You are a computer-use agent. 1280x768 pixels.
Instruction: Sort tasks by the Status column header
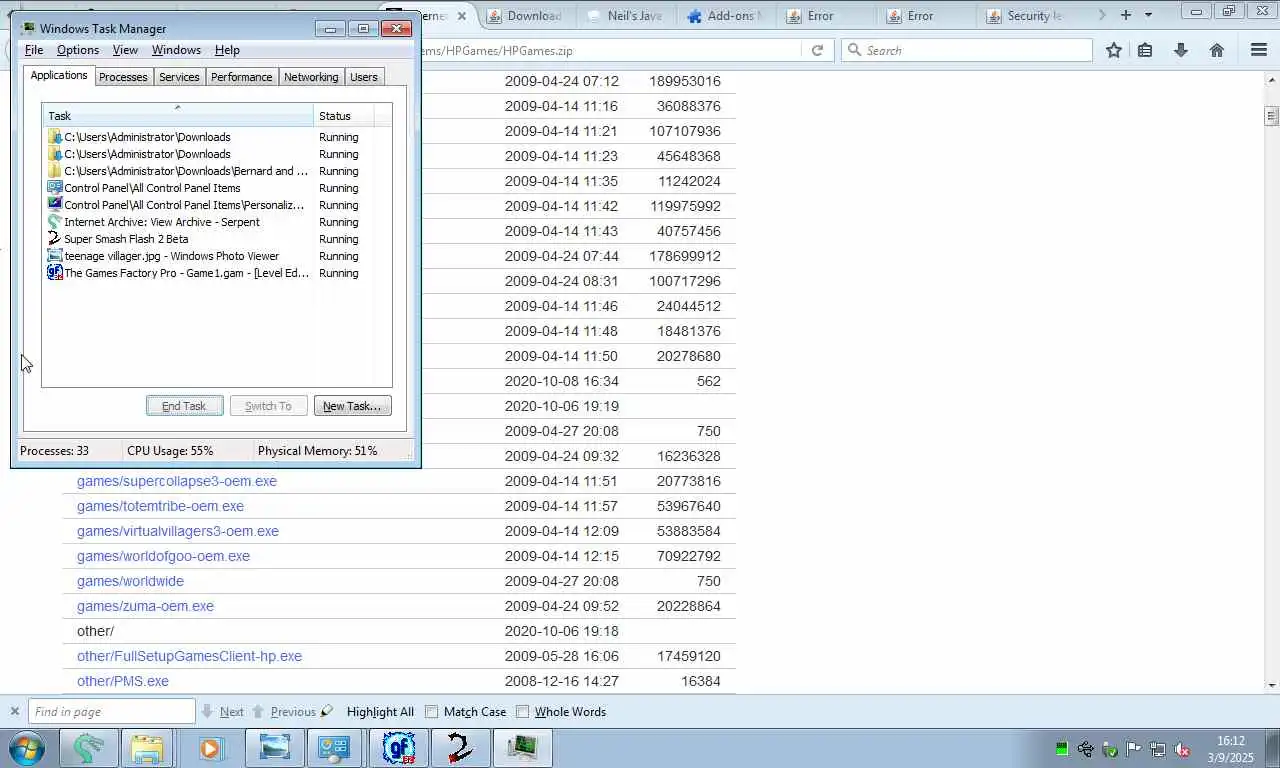pos(344,115)
